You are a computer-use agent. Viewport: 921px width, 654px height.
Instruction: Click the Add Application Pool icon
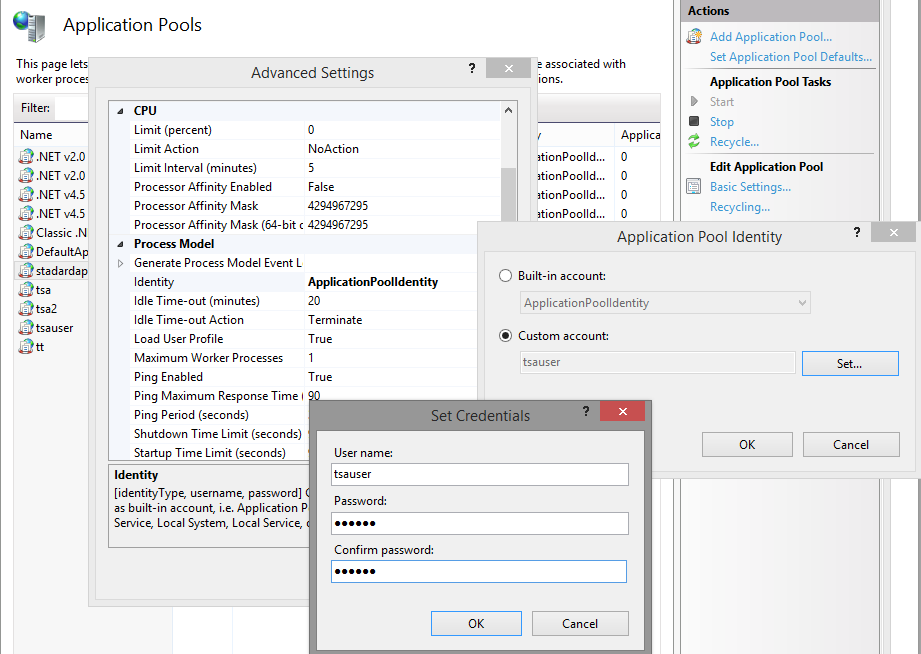[694, 36]
